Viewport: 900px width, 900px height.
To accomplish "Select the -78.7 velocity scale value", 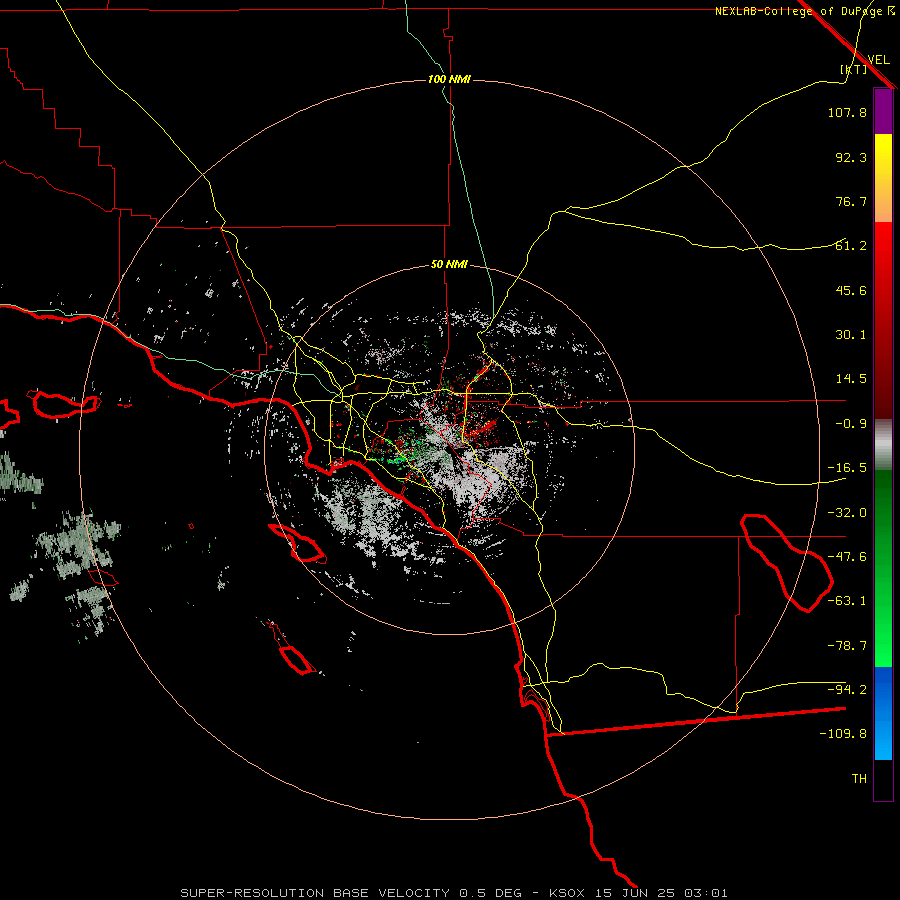I will pyautogui.click(x=847, y=646).
